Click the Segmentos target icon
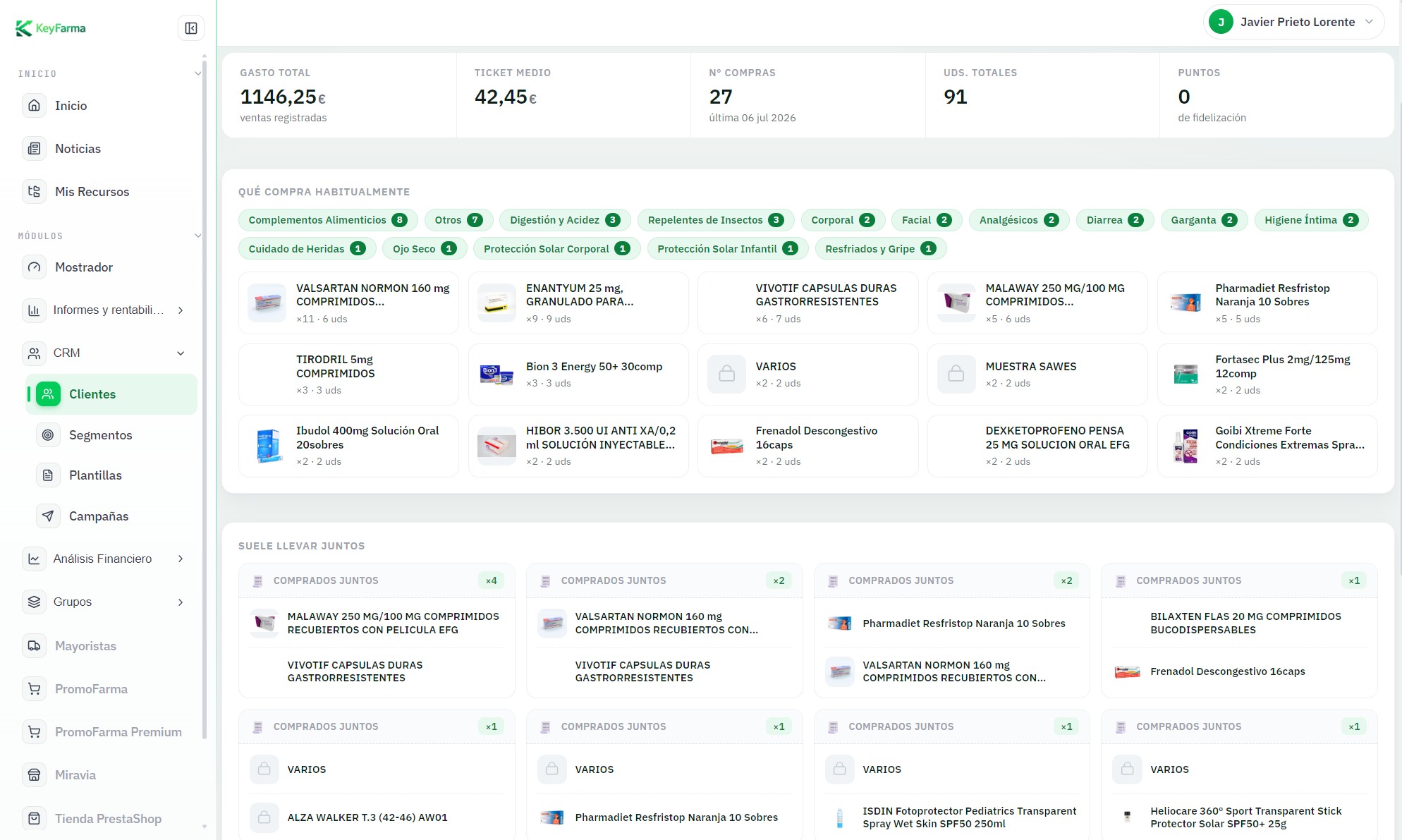This screenshot has height=840, width=1402. click(48, 435)
